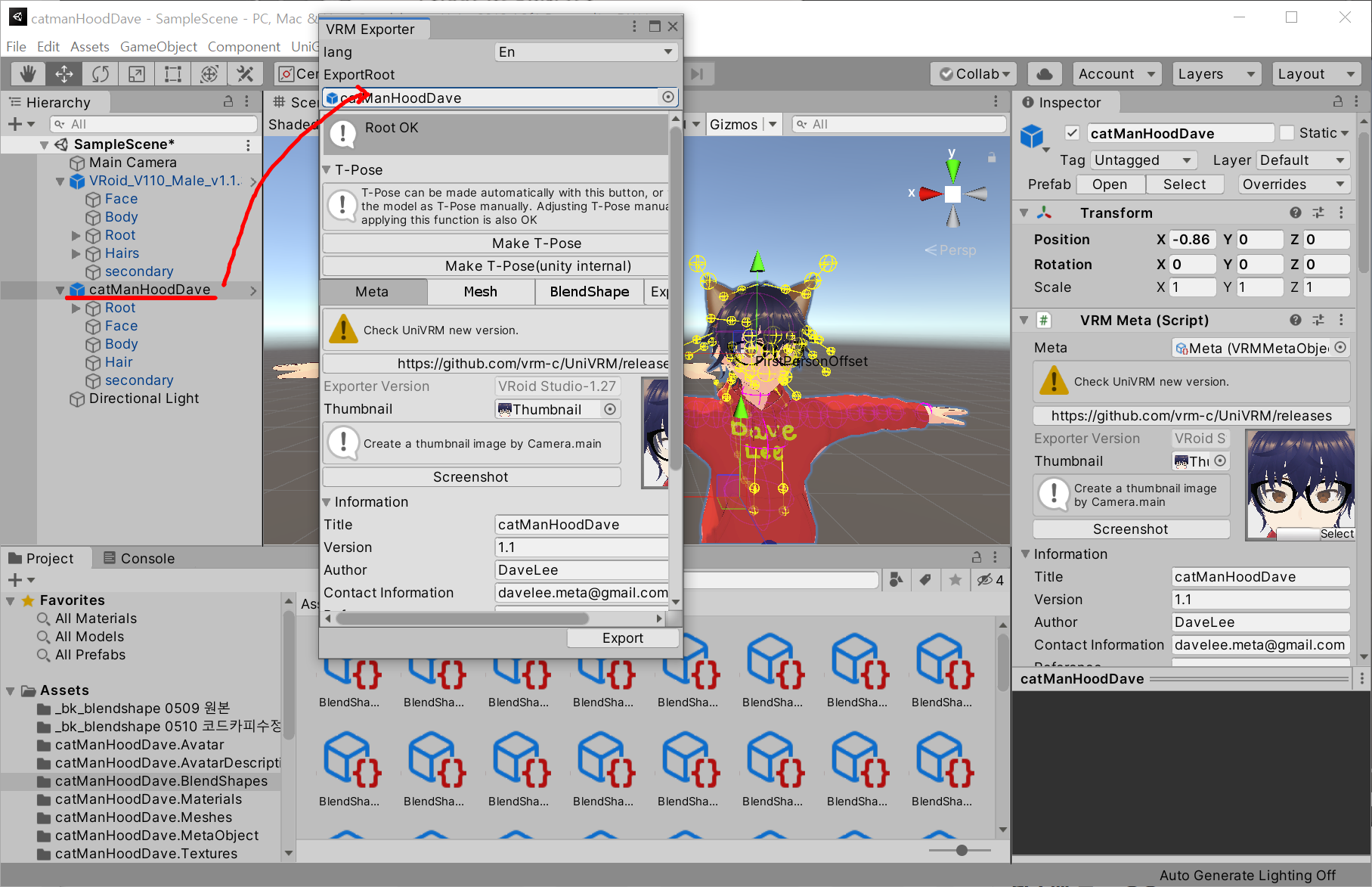Open the prefab Overrides dropdown

tap(1294, 185)
